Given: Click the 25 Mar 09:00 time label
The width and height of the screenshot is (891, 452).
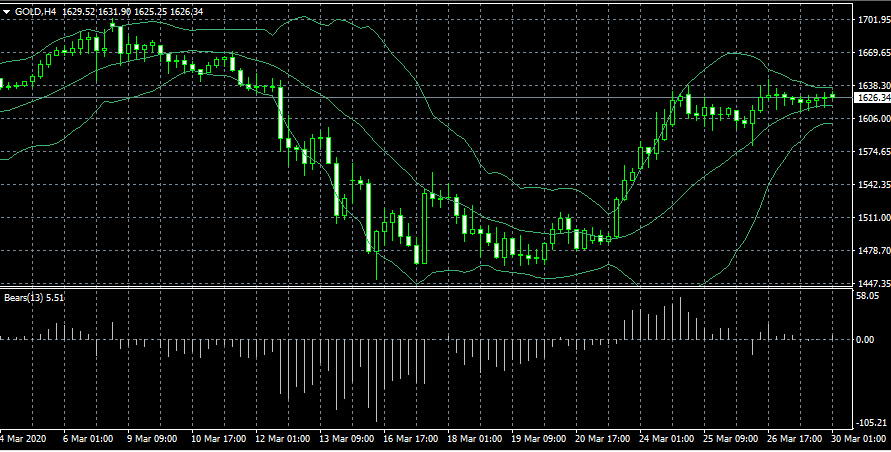Looking at the screenshot, I should (x=731, y=439).
